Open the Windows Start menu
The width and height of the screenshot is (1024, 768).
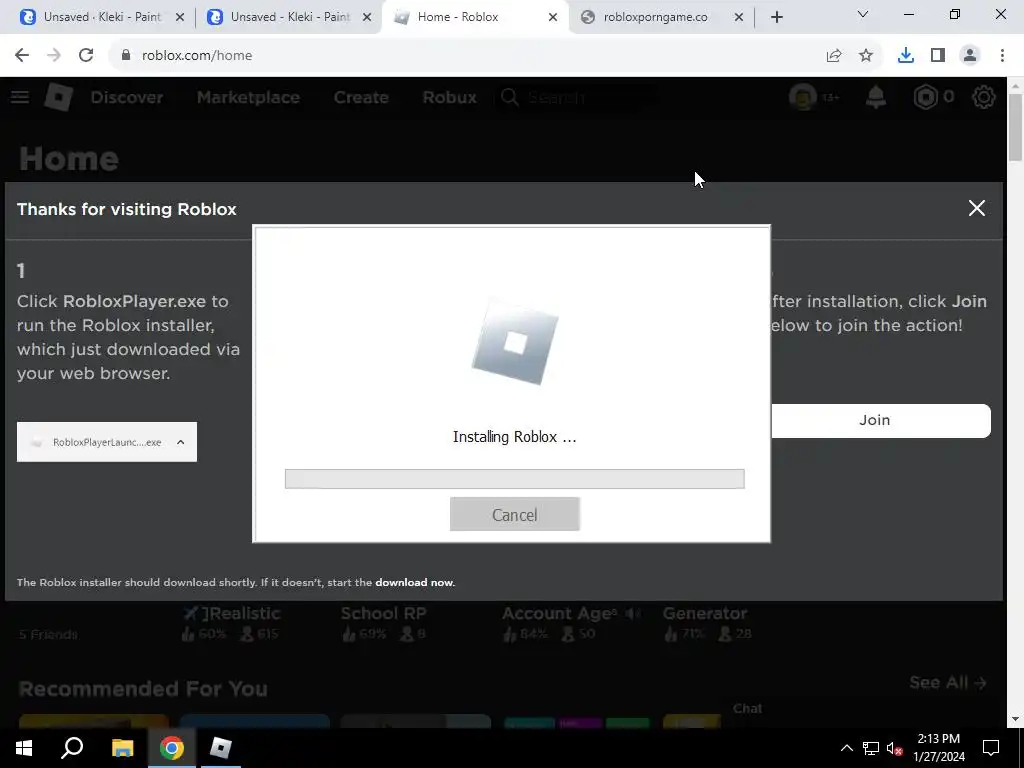[24, 748]
